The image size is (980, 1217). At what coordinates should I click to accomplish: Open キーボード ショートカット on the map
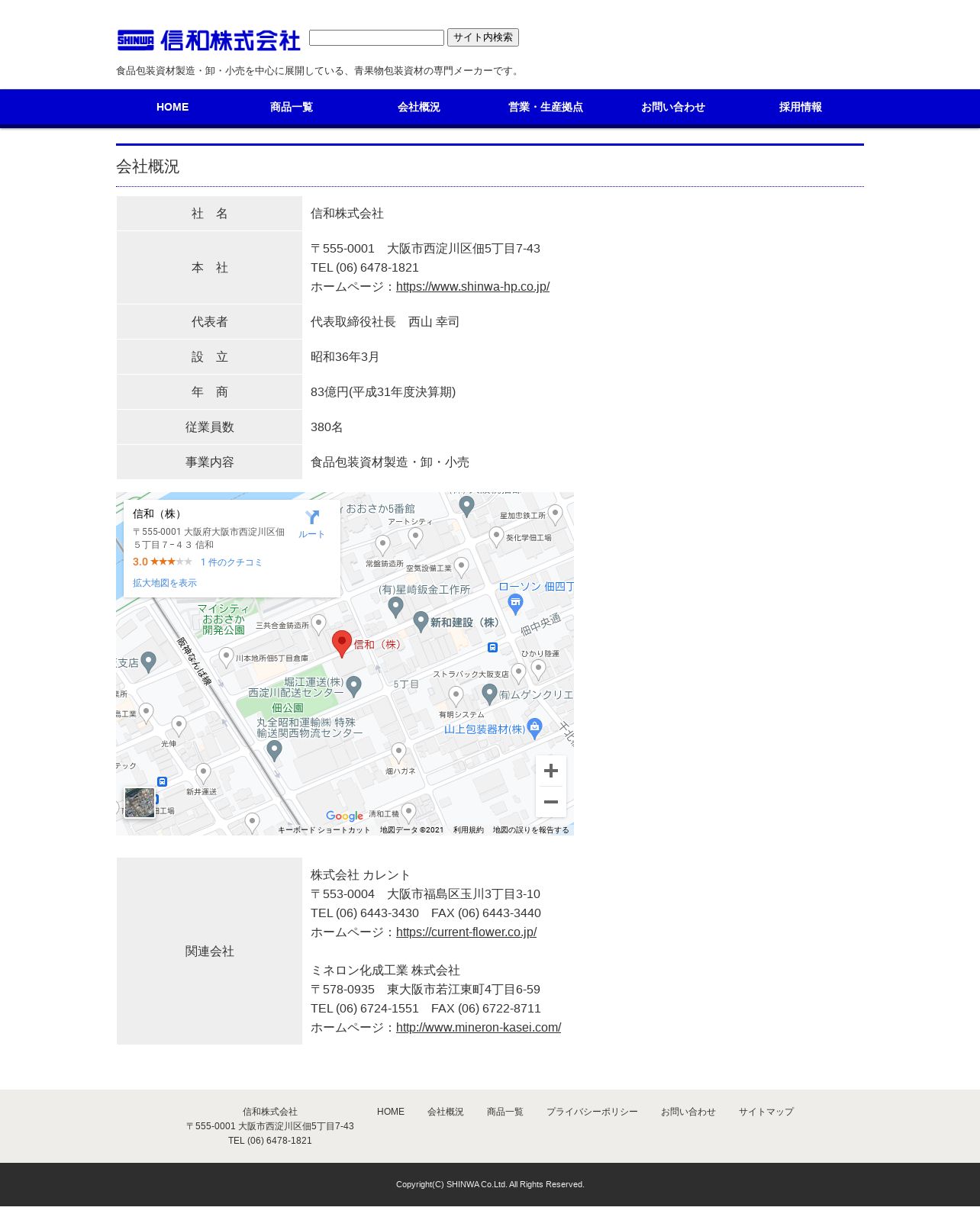[324, 830]
